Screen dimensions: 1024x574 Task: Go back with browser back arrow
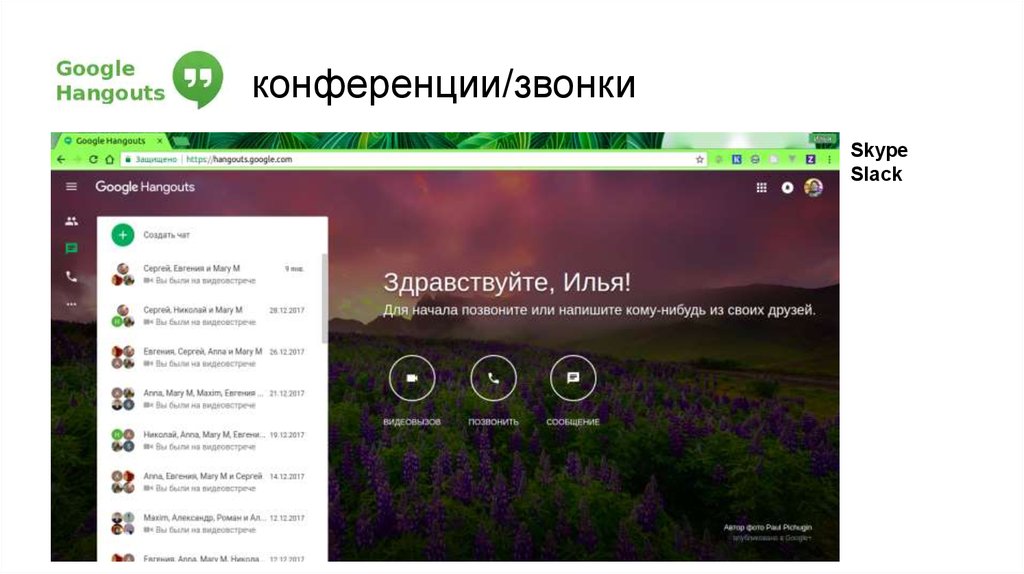click(61, 159)
